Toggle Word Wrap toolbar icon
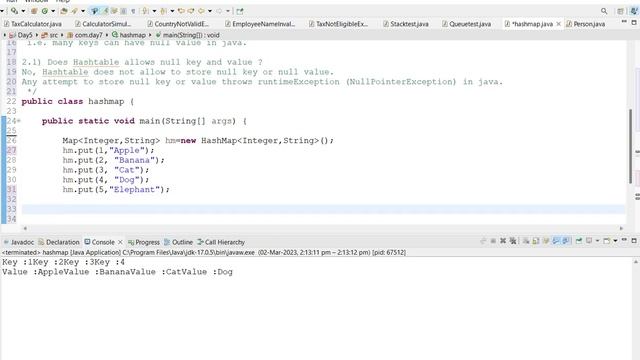Screen dimensions: 640x360 [x=114, y=11]
